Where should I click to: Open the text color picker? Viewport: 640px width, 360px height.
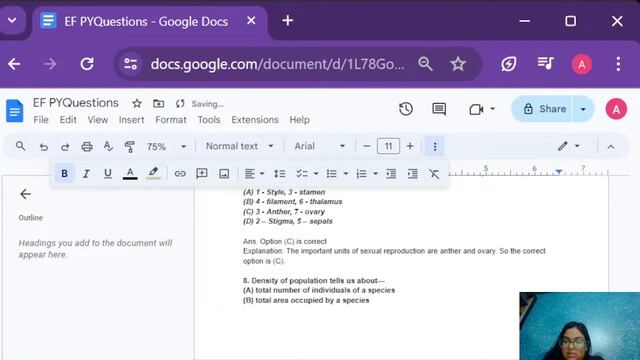[x=130, y=173]
